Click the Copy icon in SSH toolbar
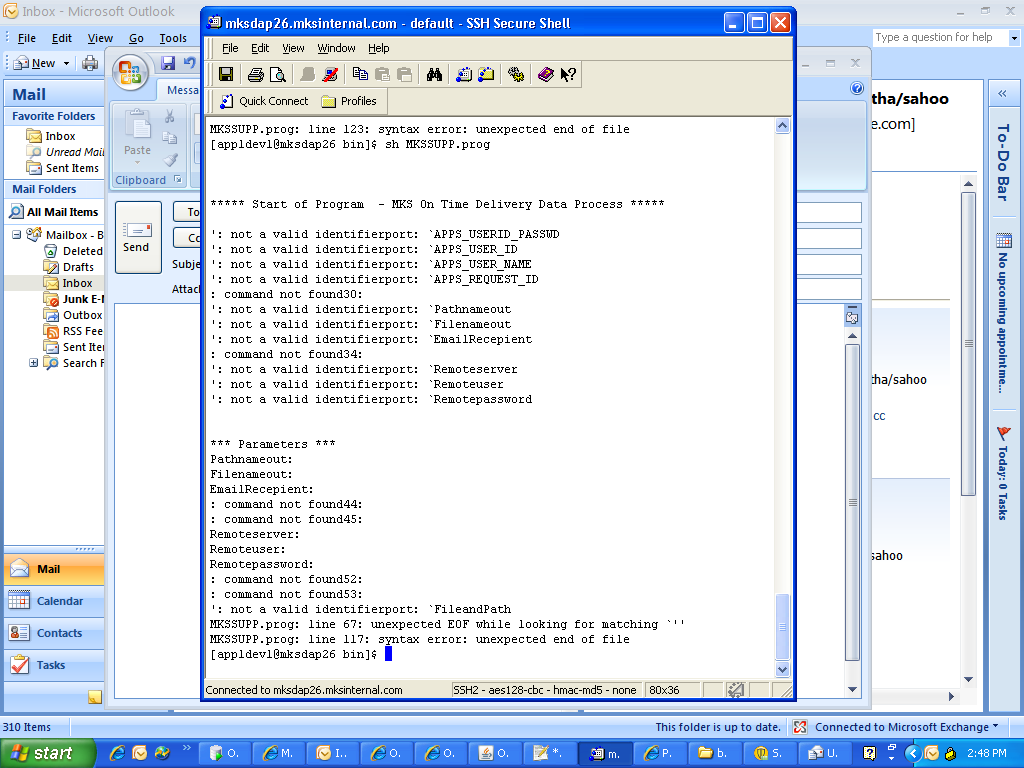 360,74
